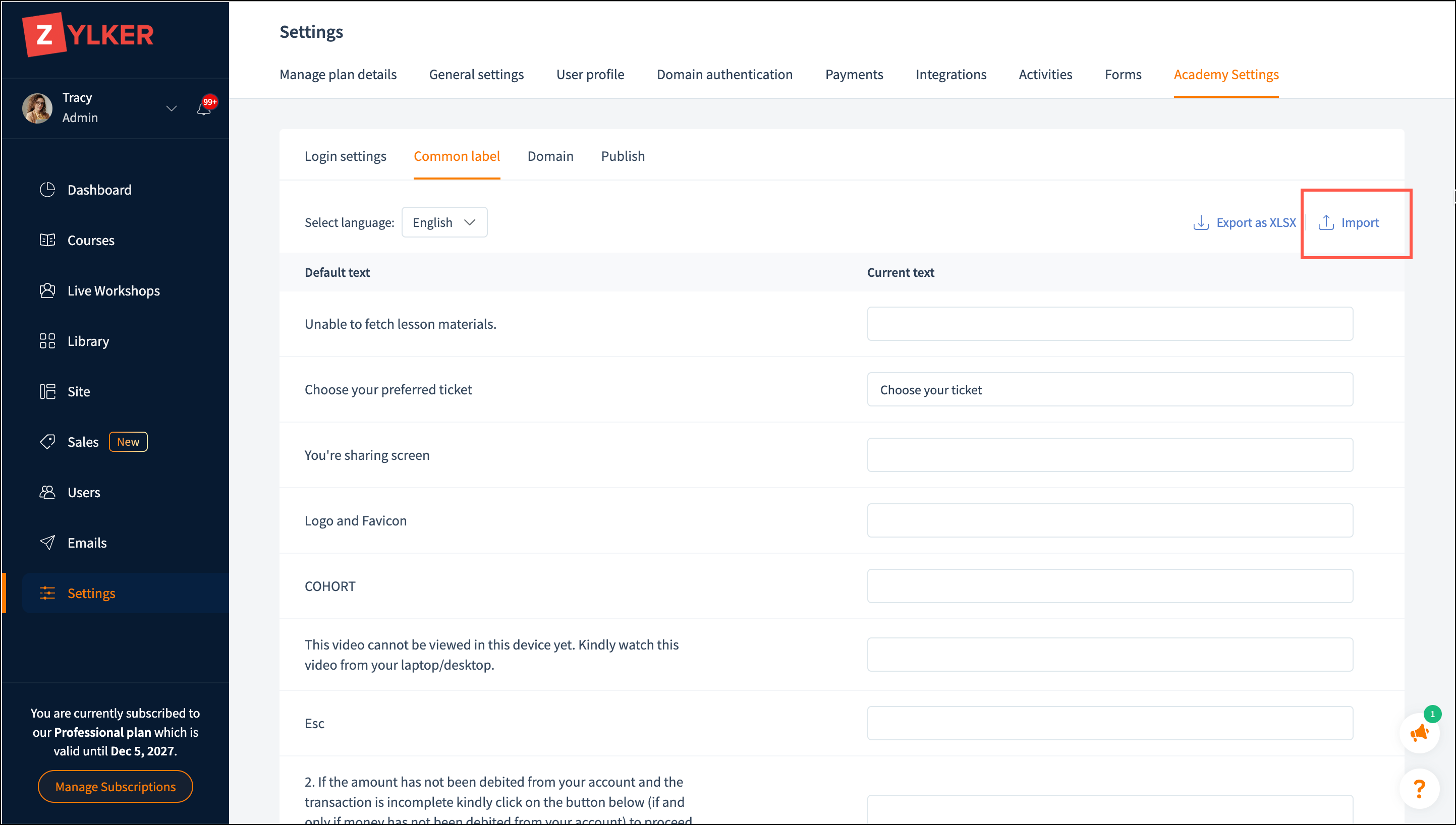Open the Domain authentication tab
This screenshot has width=1456, height=825.
[x=724, y=75]
